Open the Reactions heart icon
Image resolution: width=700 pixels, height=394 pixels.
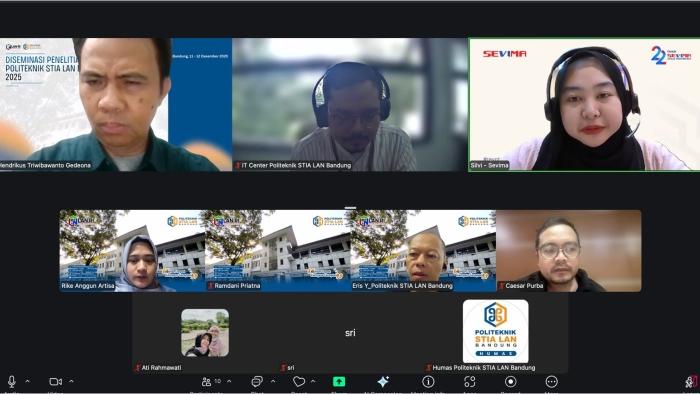coord(299,382)
